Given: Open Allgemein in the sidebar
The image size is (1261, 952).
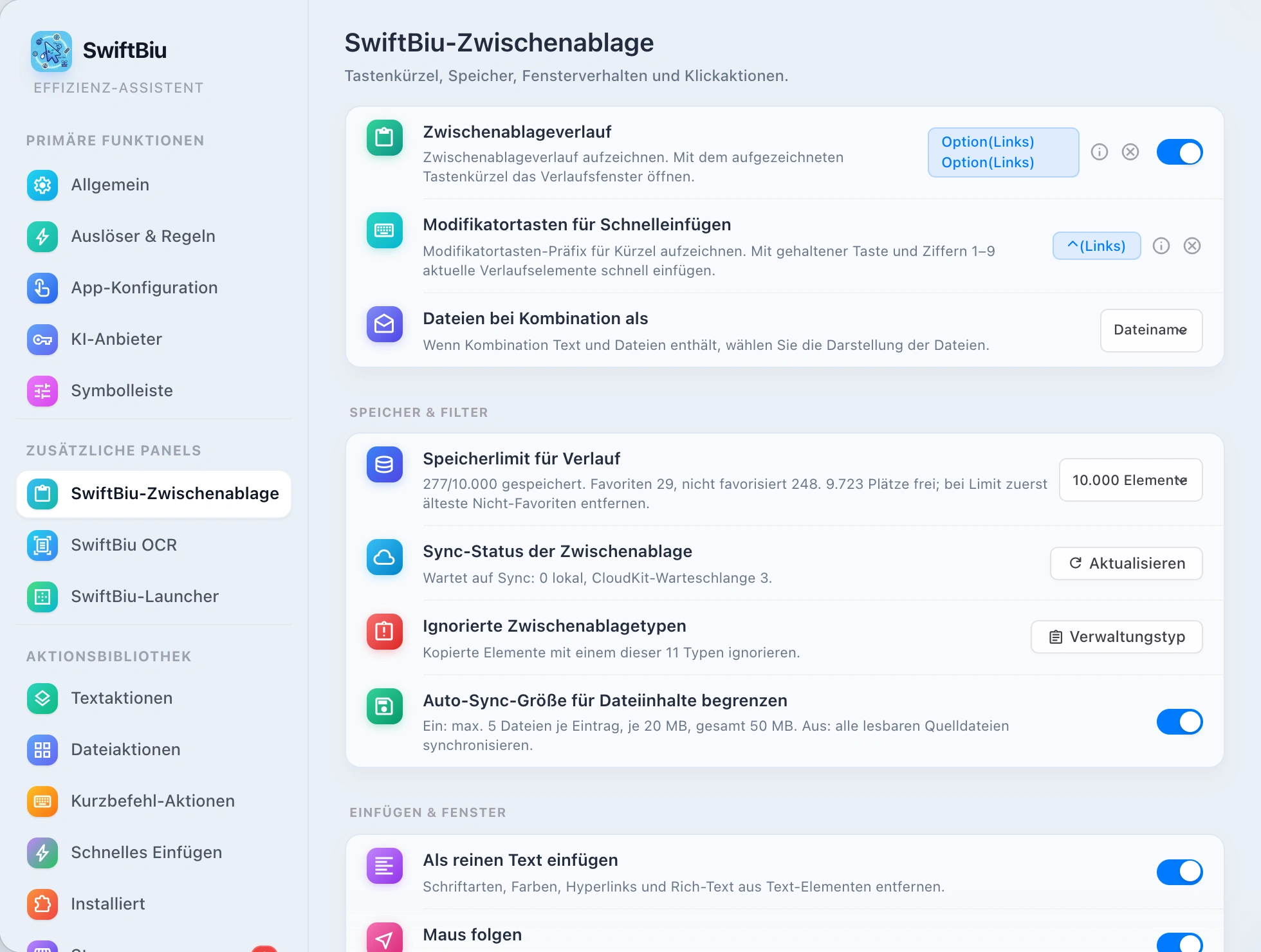Looking at the screenshot, I should pyautogui.click(x=154, y=185).
